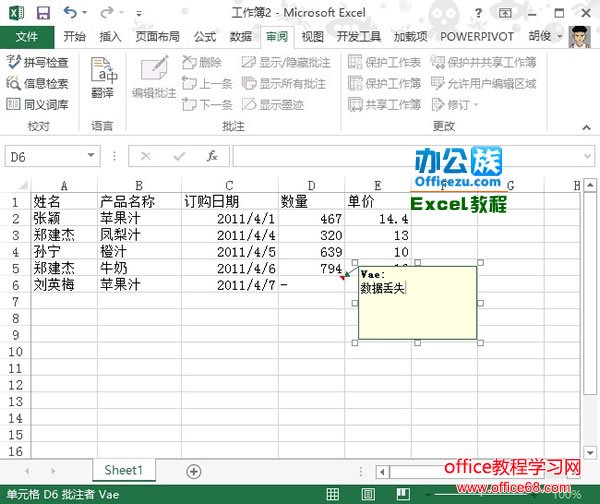Switch to the 插入 tab
The image size is (600, 504).
(110, 37)
